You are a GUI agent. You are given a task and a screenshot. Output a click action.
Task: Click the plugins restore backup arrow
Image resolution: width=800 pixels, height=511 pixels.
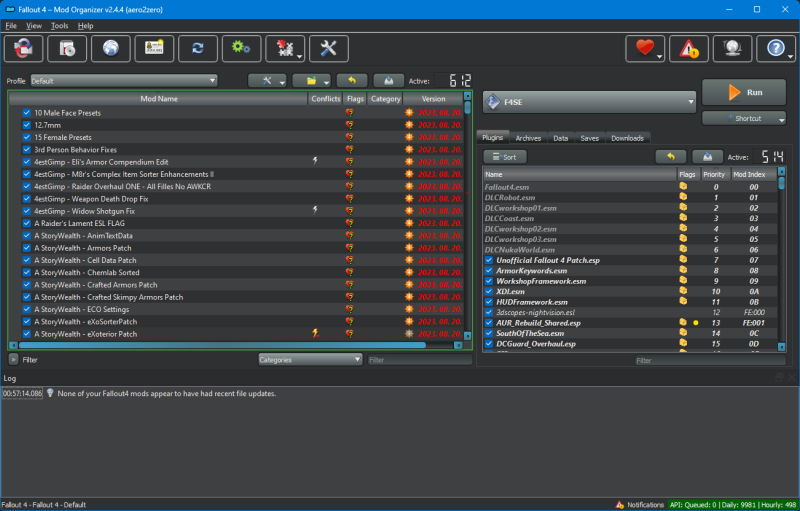pos(670,157)
